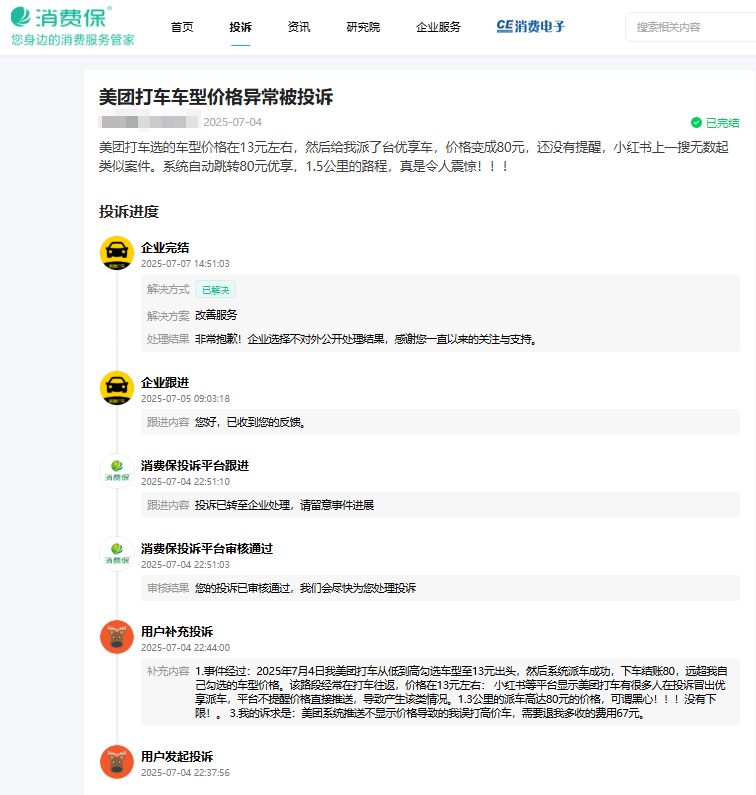Click the complaint description starting 美团打车选的车型价格
Image resolution: width=756 pixels, height=795 pixels.
pyautogui.click(x=414, y=157)
